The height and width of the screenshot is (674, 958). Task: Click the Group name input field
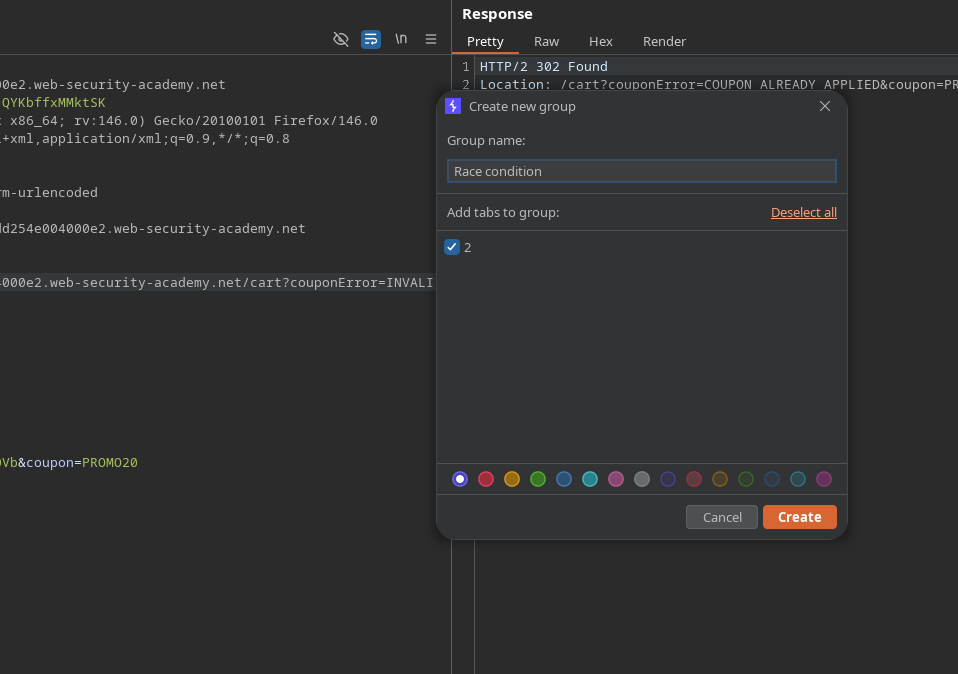point(641,171)
